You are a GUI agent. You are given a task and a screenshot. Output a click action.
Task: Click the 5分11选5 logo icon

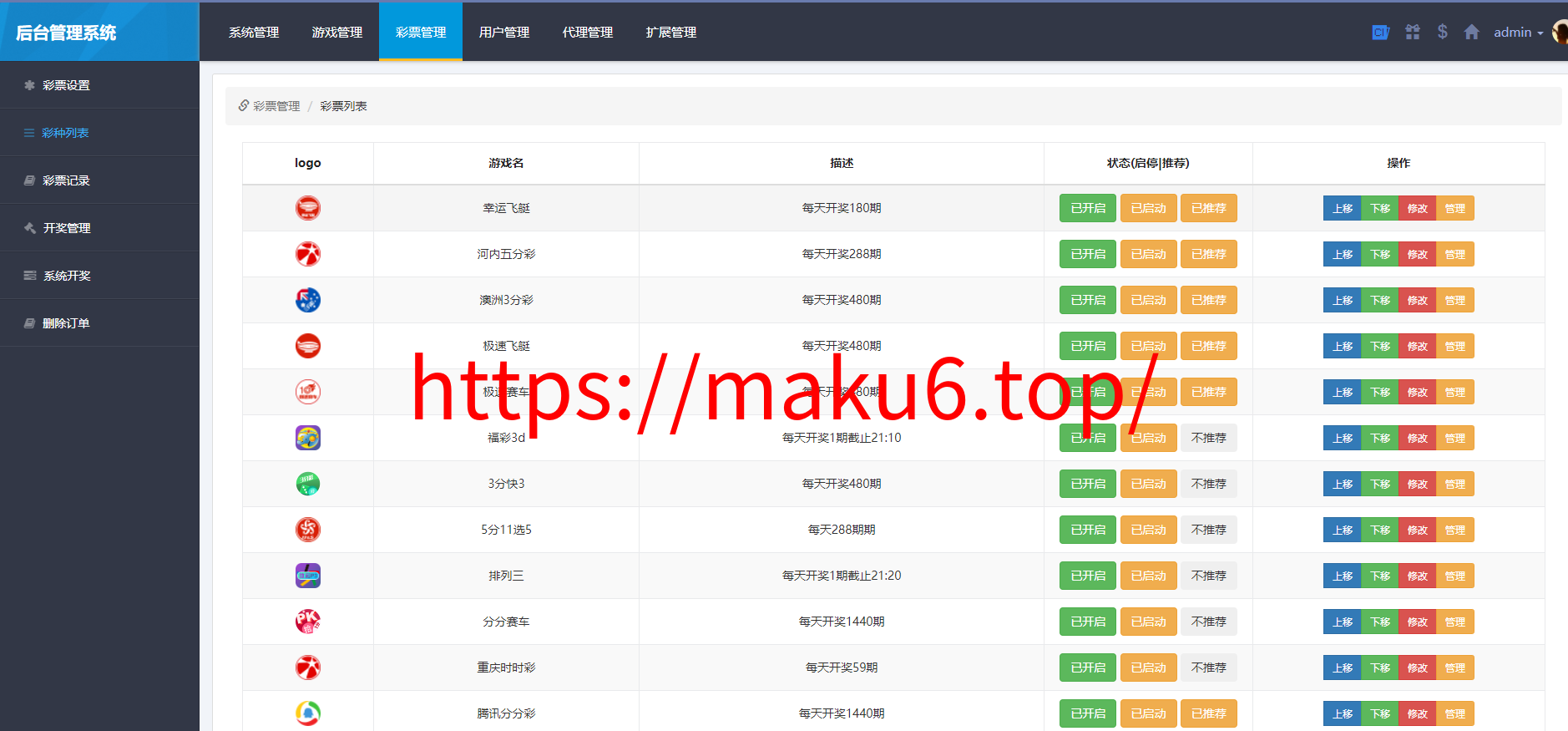[308, 530]
